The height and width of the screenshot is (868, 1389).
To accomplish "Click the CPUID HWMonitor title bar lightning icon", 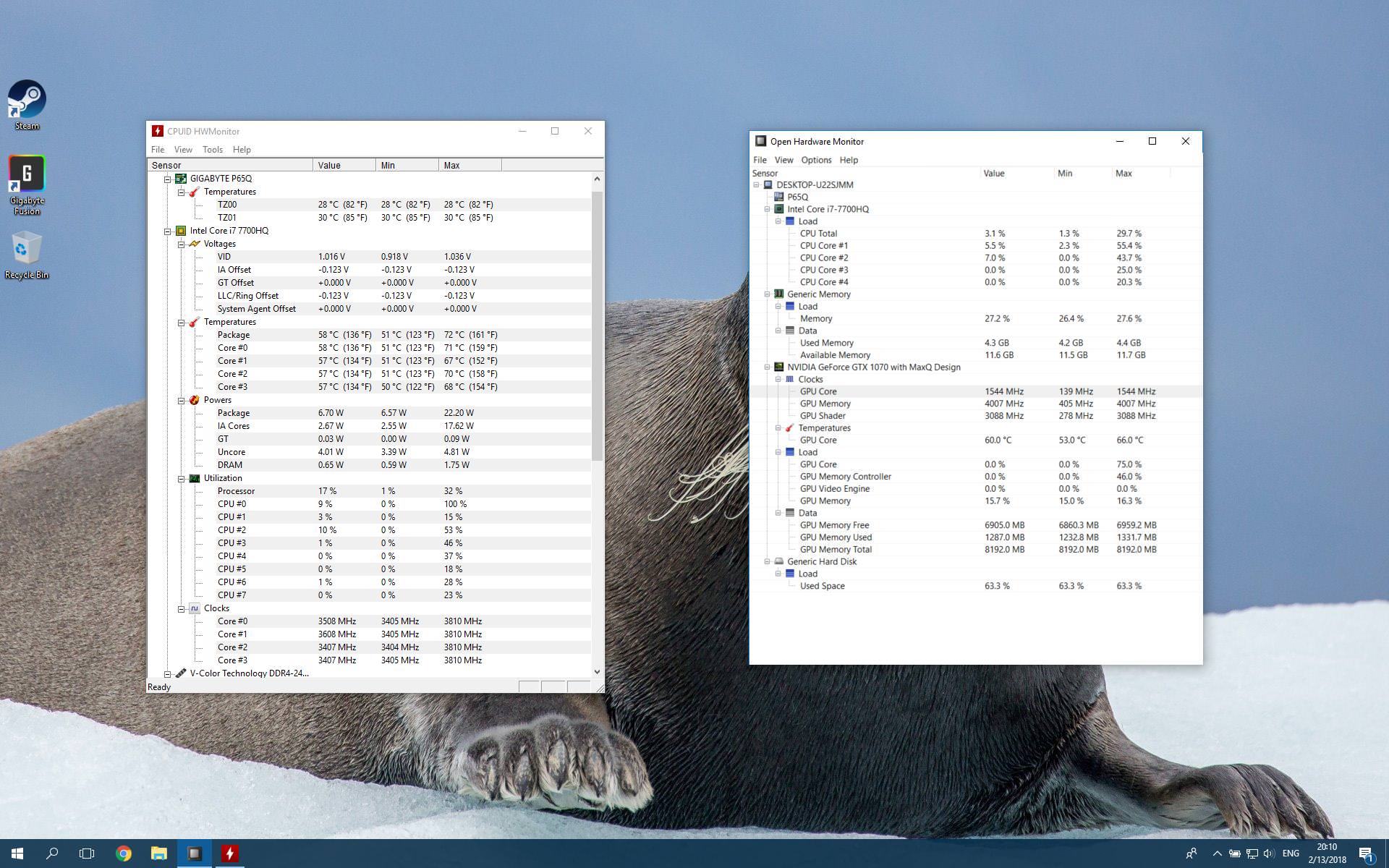I will pos(157,131).
